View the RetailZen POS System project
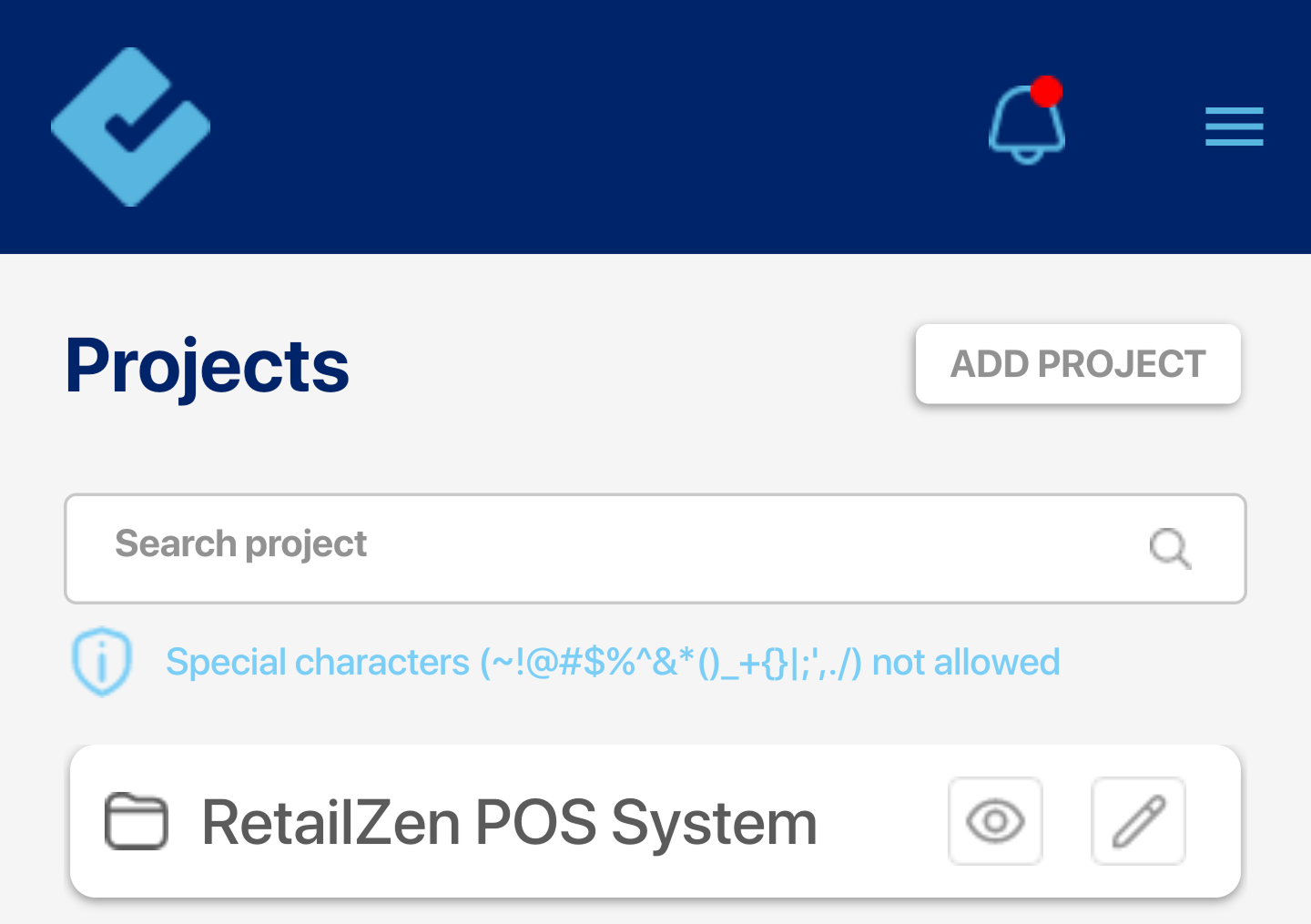The image size is (1311, 924). pos(995,821)
